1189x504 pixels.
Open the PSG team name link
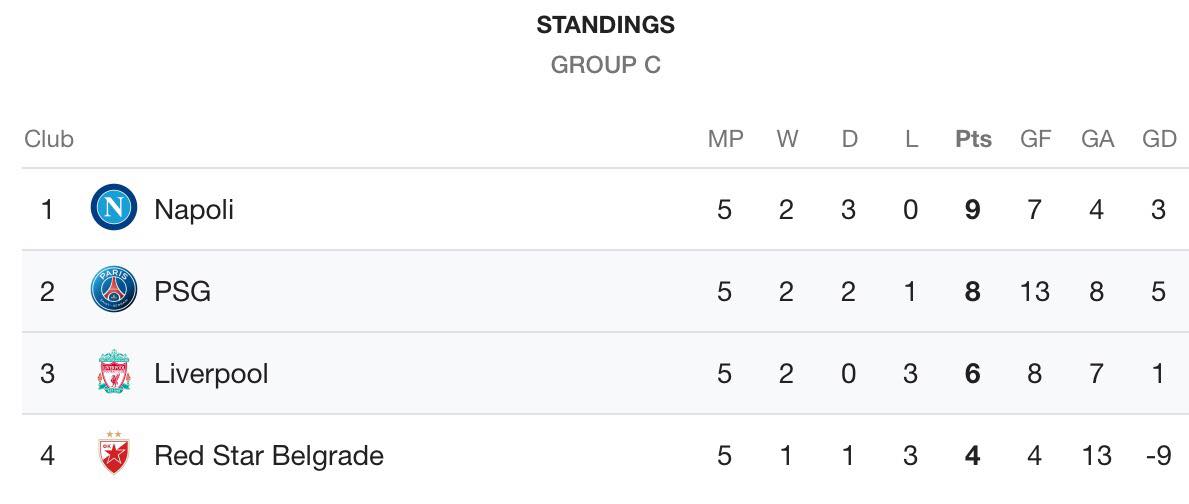pos(182,291)
